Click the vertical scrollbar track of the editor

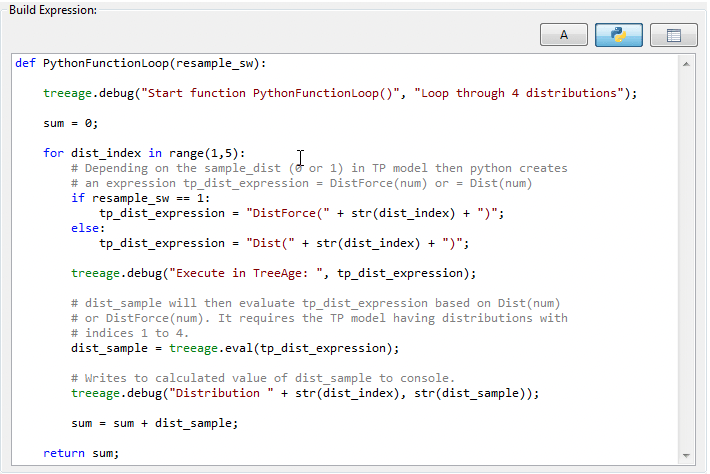tap(686, 260)
